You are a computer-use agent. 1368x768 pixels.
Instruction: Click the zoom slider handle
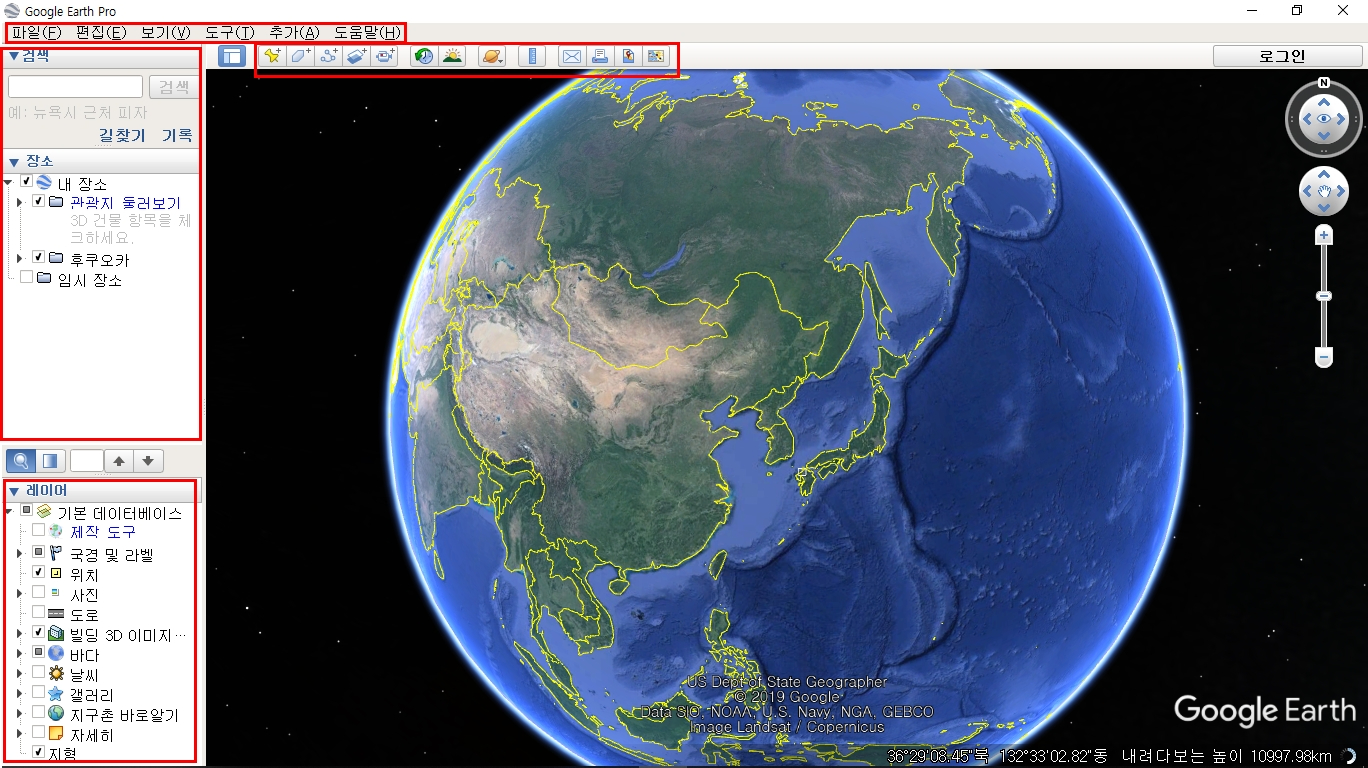point(1324,296)
